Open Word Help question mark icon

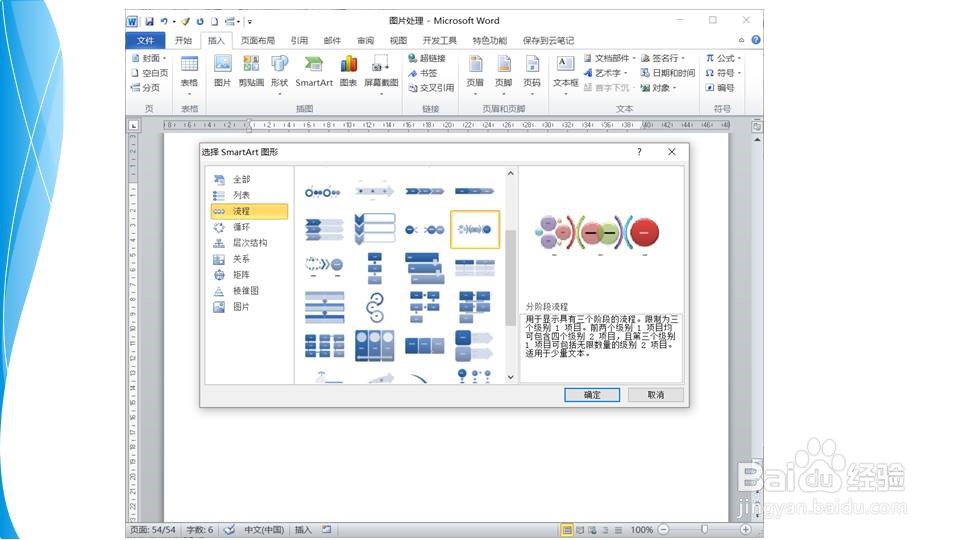tap(756, 40)
